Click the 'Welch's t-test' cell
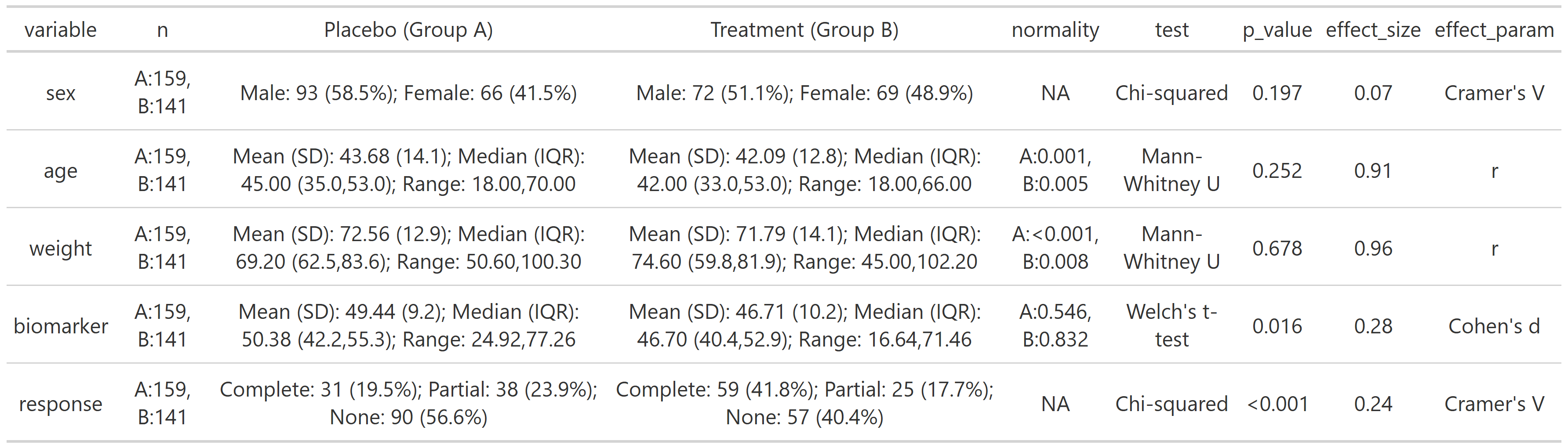1568x448 pixels. (1171, 325)
